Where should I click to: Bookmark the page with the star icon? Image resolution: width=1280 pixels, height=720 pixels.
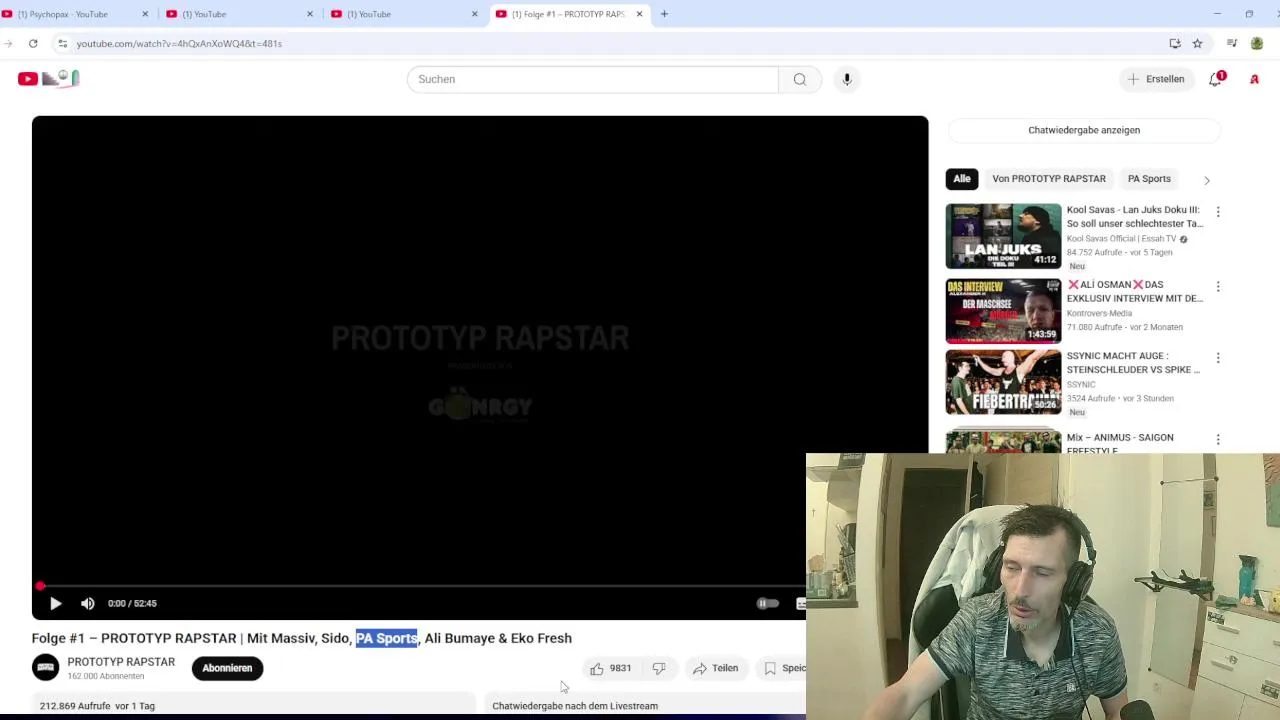[1197, 43]
